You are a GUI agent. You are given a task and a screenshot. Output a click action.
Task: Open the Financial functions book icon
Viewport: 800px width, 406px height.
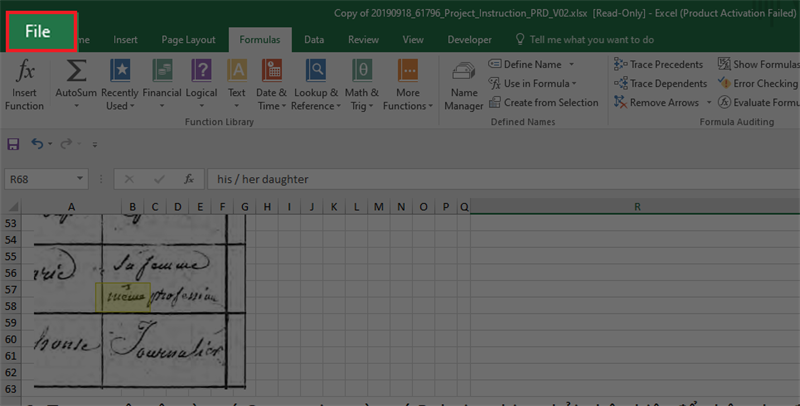pos(162,70)
